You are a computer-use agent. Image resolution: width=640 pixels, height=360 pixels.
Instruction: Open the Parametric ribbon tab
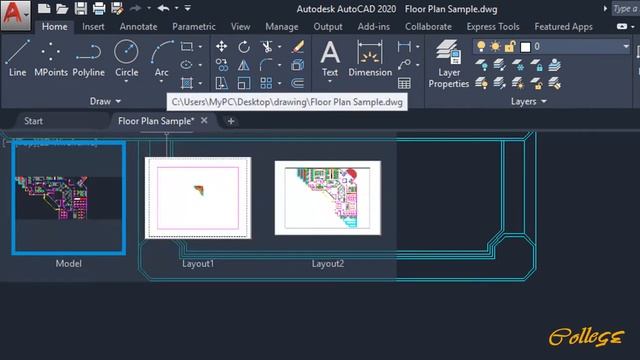click(x=194, y=27)
